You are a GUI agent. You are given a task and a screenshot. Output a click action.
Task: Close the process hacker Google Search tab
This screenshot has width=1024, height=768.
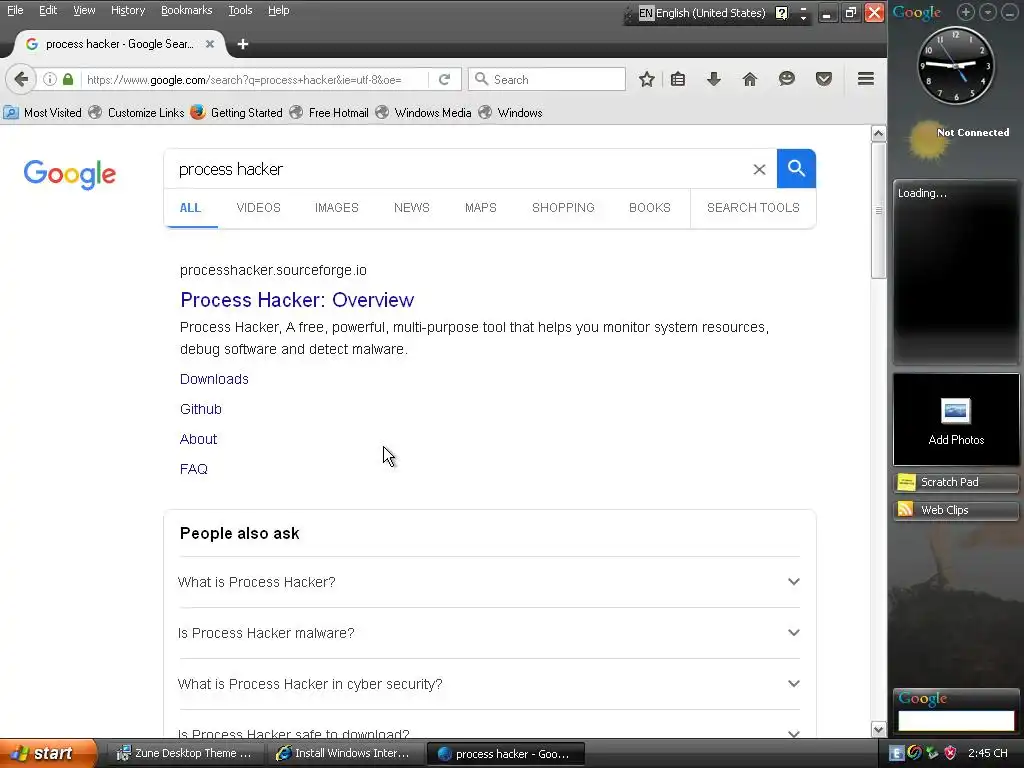pyautogui.click(x=210, y=44)
